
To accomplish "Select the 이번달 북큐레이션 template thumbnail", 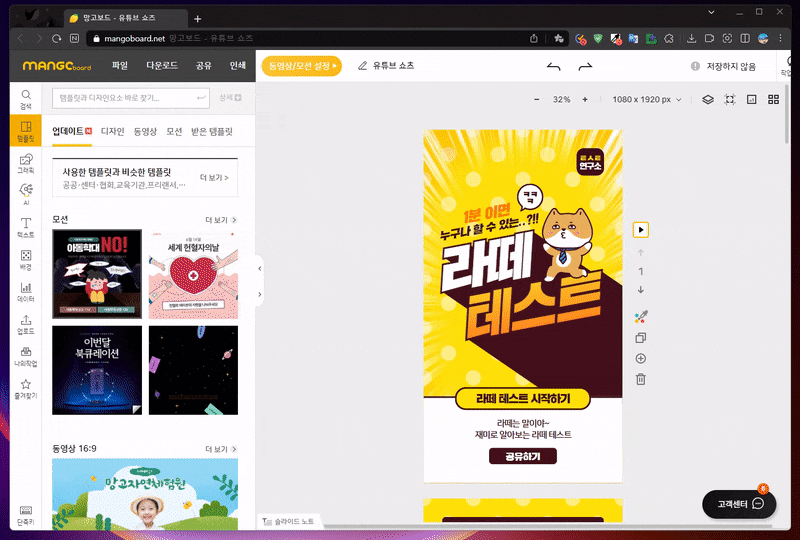I will (x=97, y=370).
